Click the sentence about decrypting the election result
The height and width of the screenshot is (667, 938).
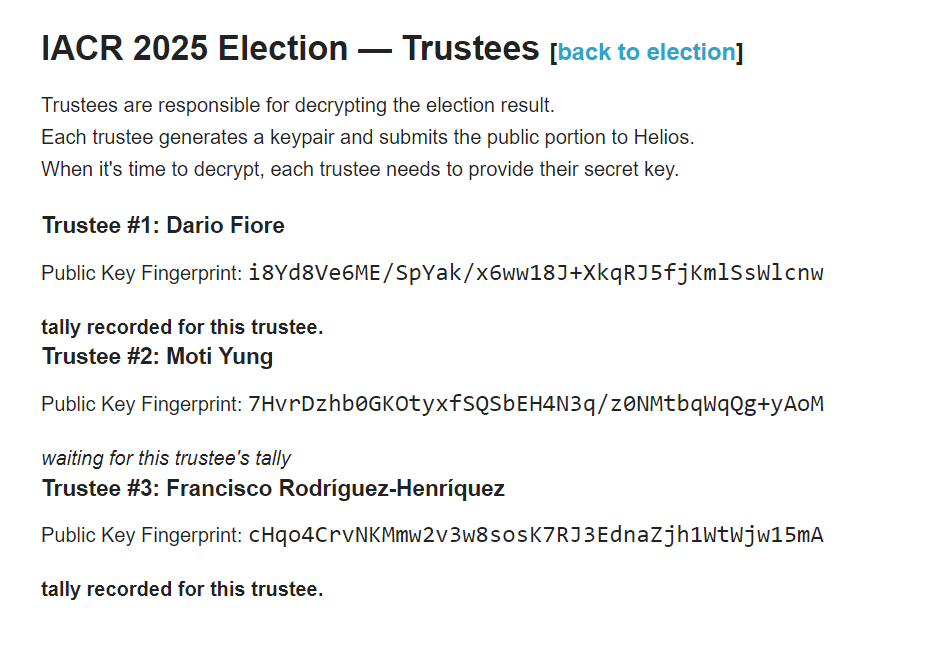tap(297, 105)
